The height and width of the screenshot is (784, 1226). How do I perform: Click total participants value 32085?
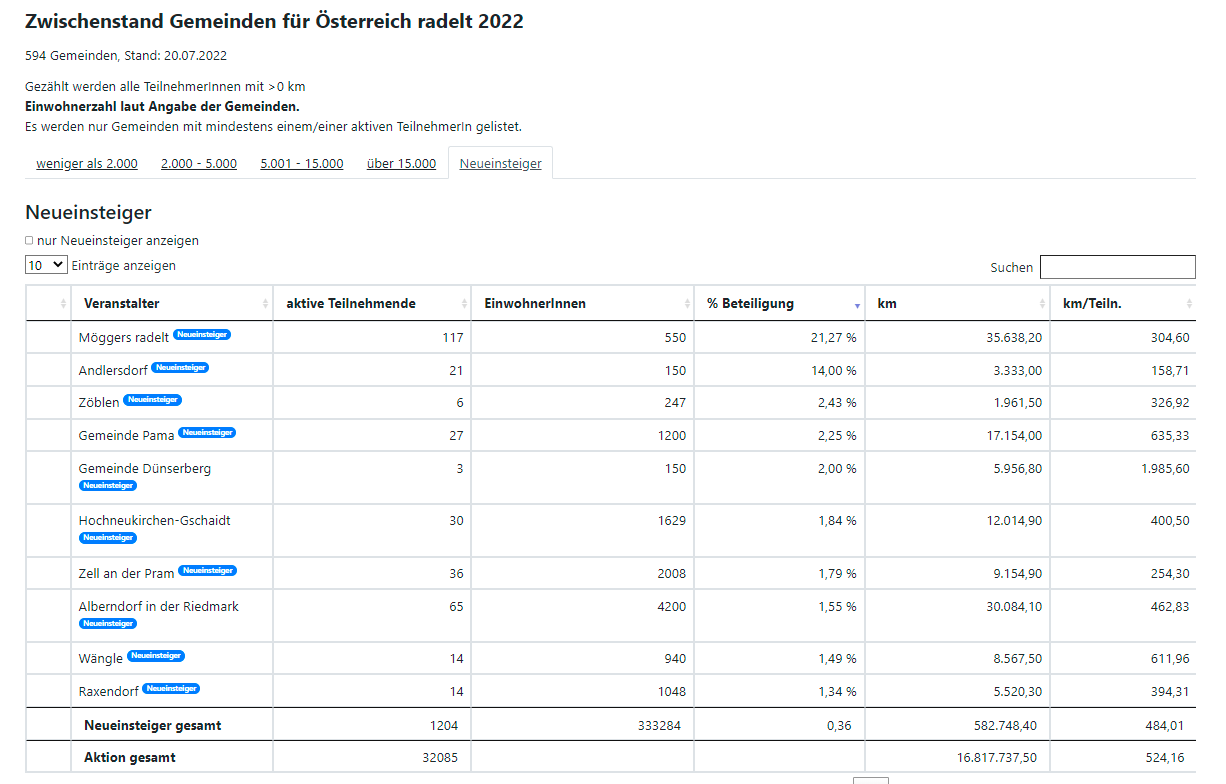440,758
